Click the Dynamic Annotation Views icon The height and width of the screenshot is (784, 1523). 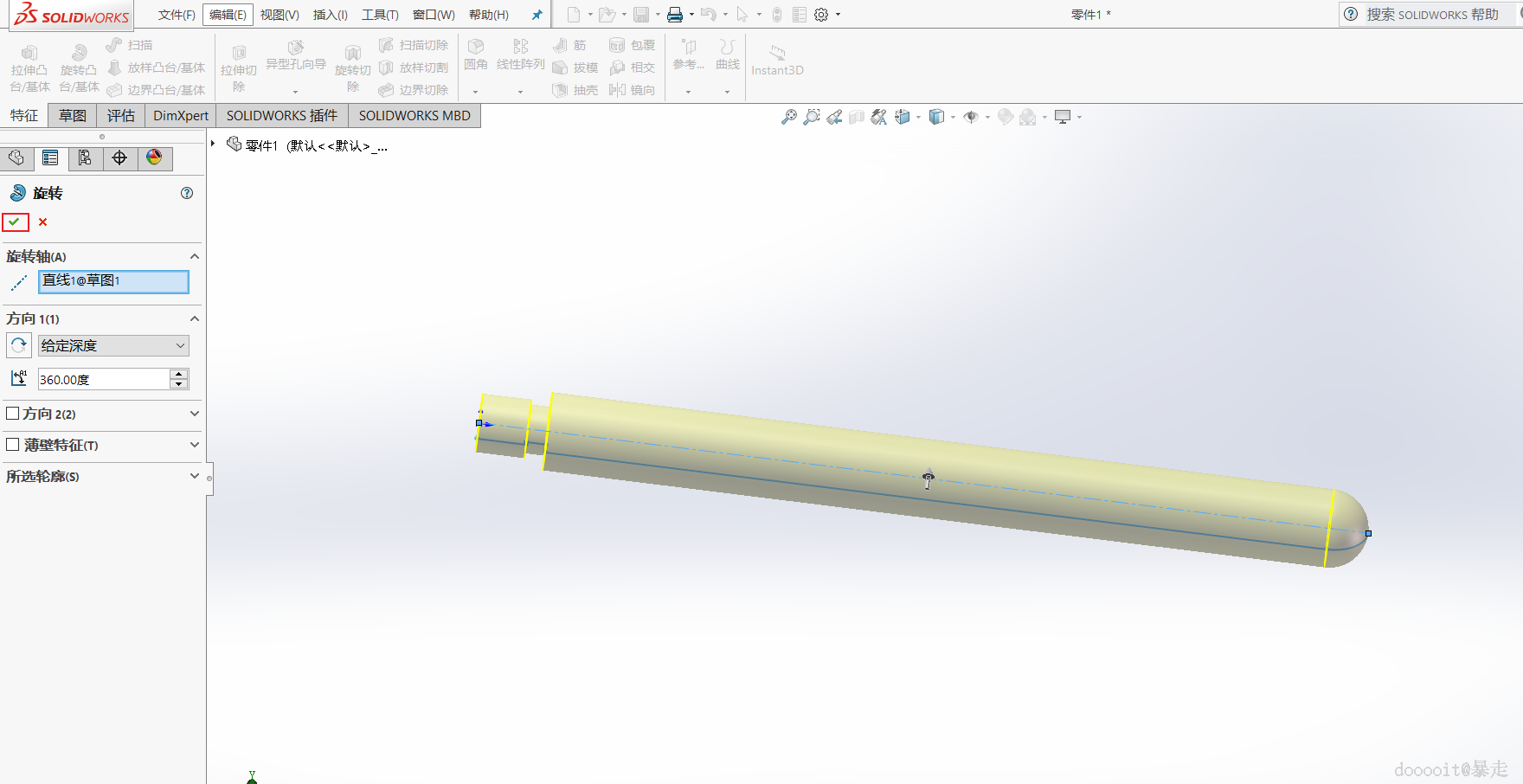point(879,117)
